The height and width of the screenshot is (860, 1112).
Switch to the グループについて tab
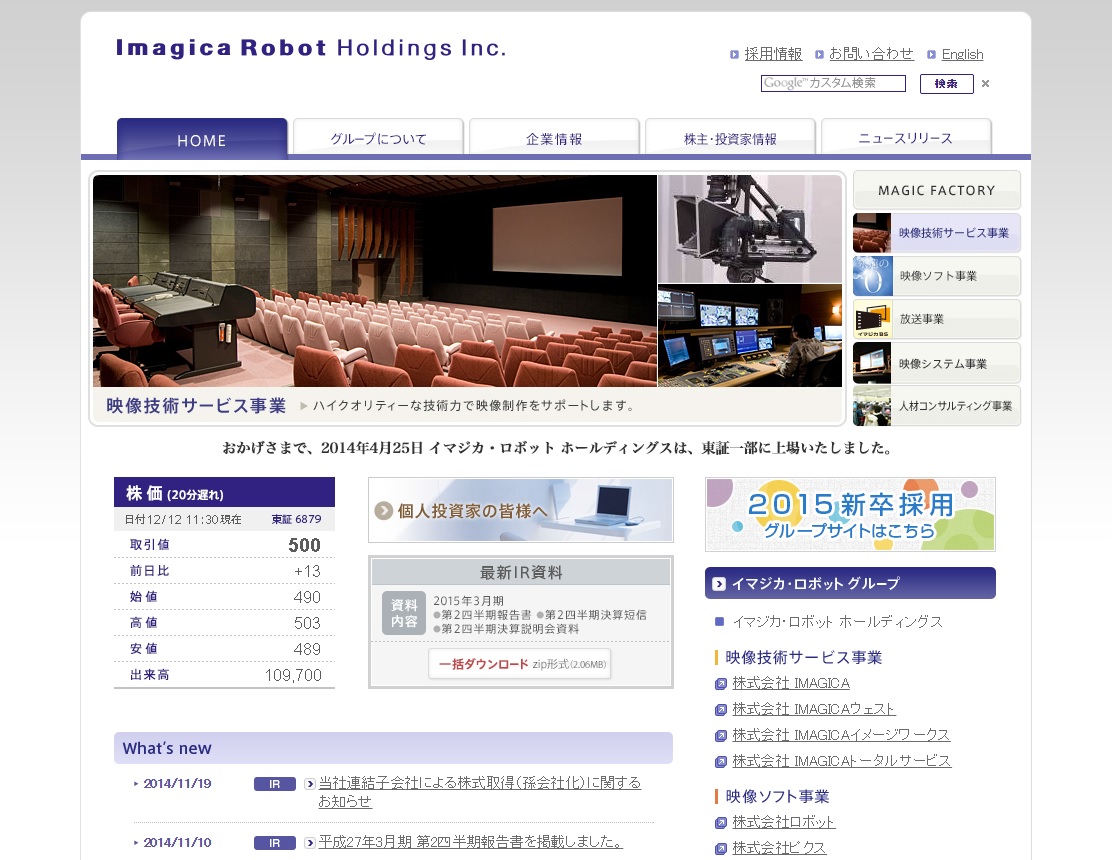pyautogui.click(x=378, y=139)
